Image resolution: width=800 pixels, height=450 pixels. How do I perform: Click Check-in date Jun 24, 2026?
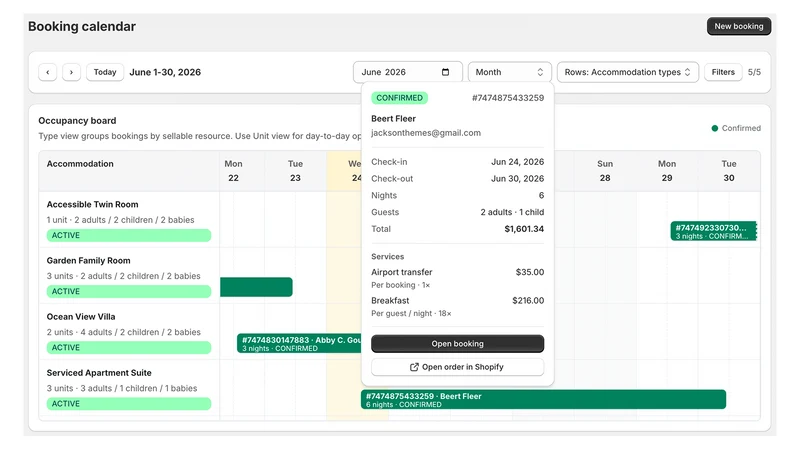coord(517,162)
